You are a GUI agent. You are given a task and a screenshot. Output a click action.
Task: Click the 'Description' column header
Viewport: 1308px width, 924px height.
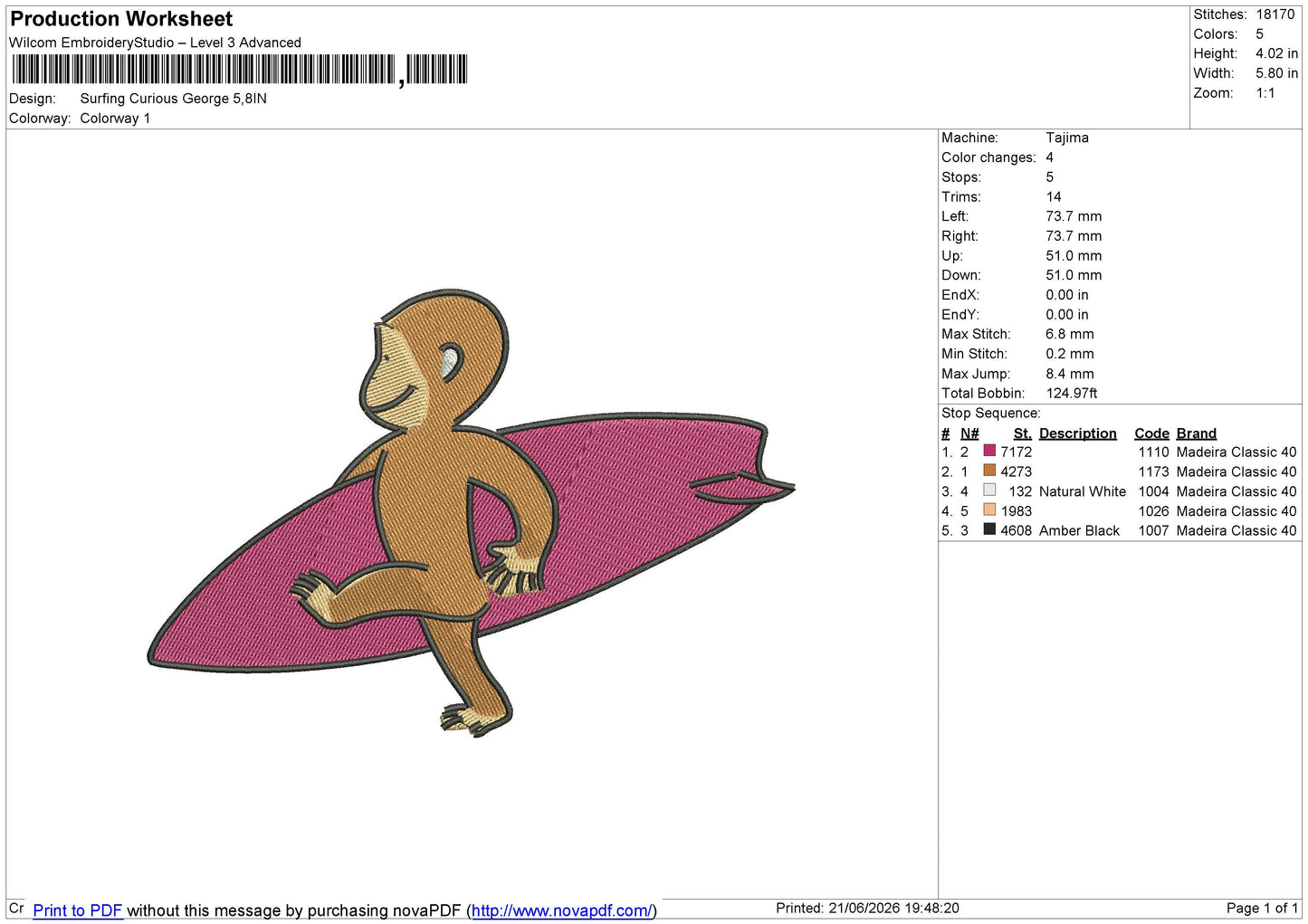tap(1077, 433)
